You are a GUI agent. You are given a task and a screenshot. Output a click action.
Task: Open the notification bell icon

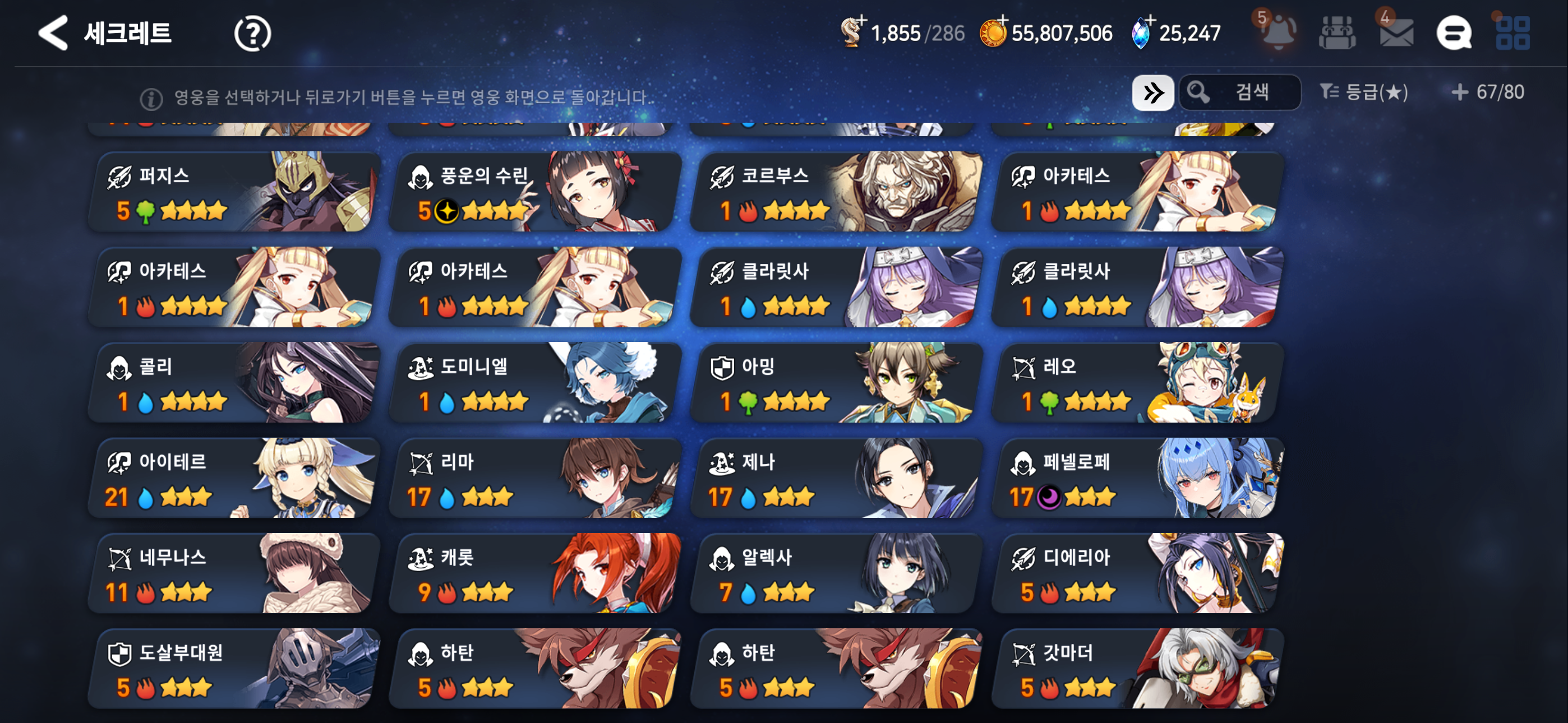pos(1279,33)
